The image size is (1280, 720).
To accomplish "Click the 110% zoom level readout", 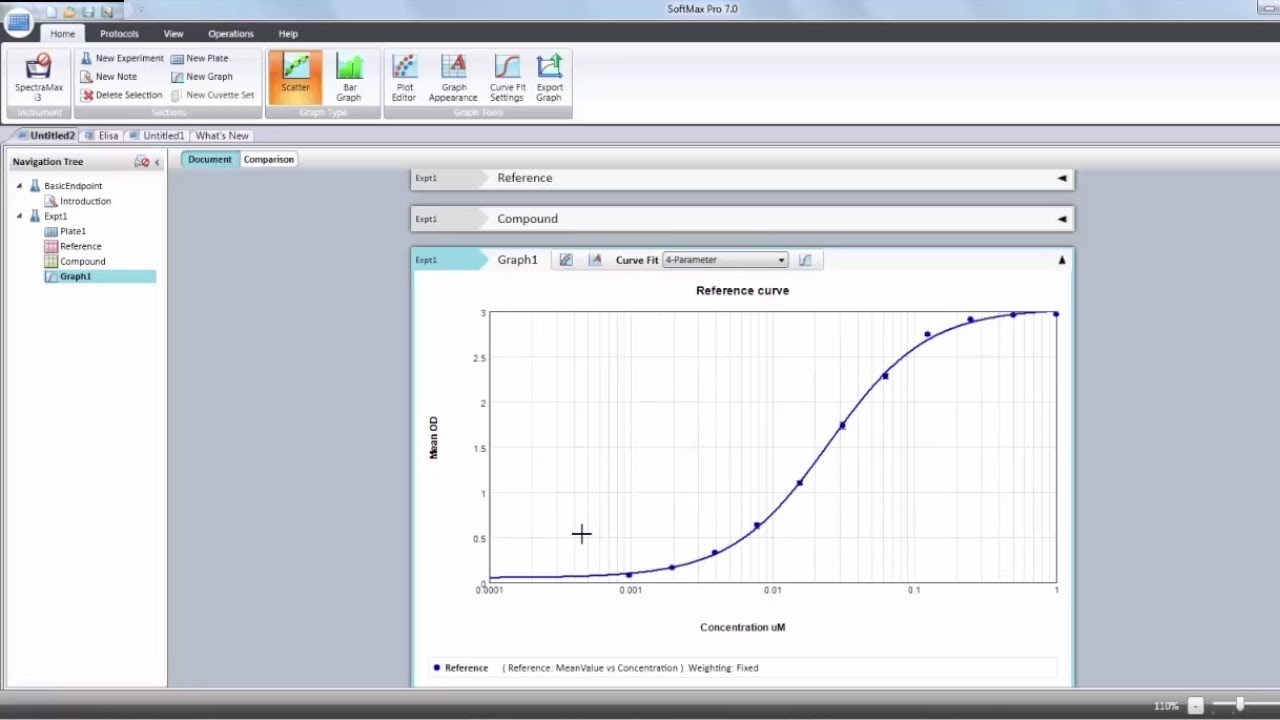I will [x=1166, y=706].
